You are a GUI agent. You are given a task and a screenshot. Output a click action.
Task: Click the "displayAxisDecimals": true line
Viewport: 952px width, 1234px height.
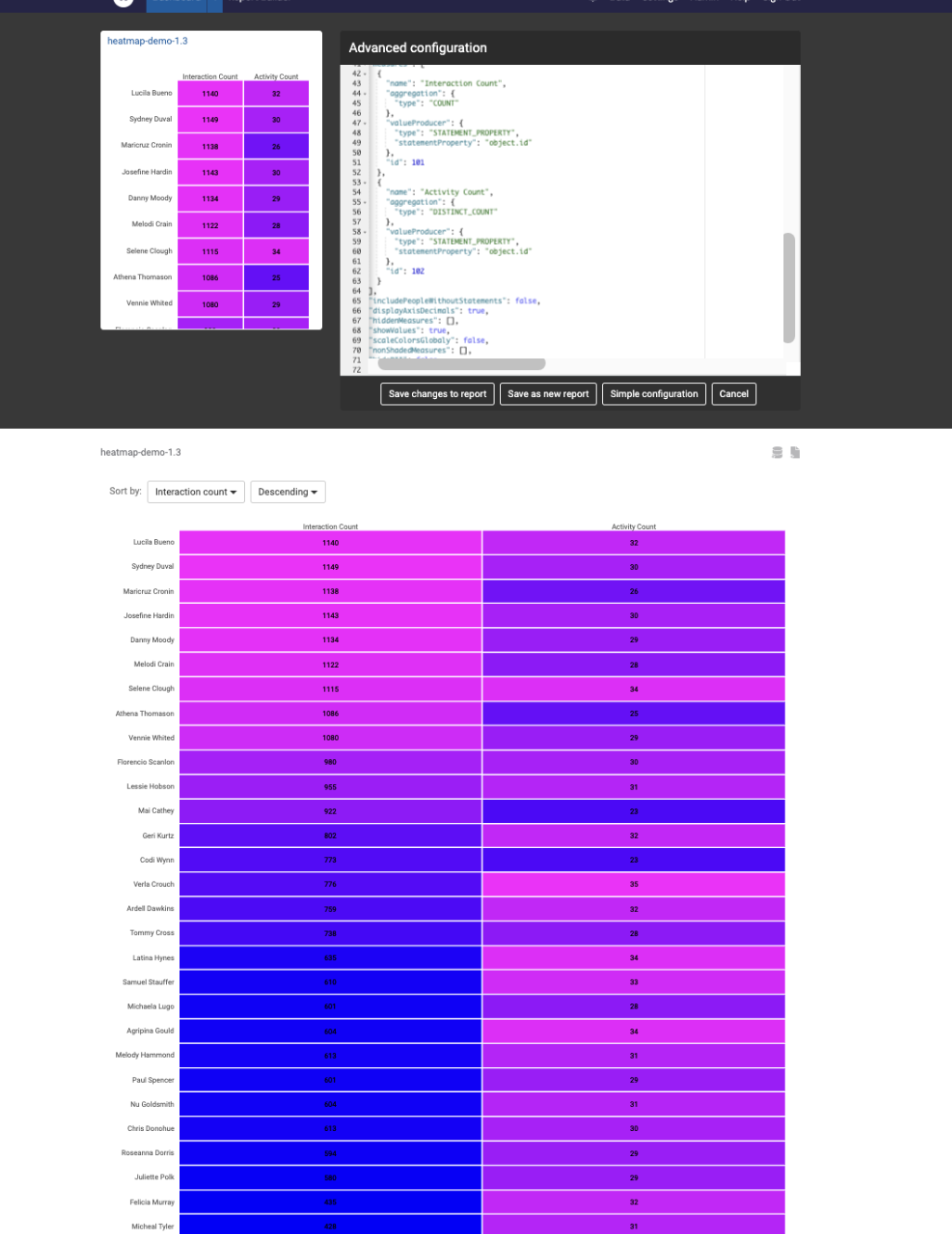(x=429, y=311)
